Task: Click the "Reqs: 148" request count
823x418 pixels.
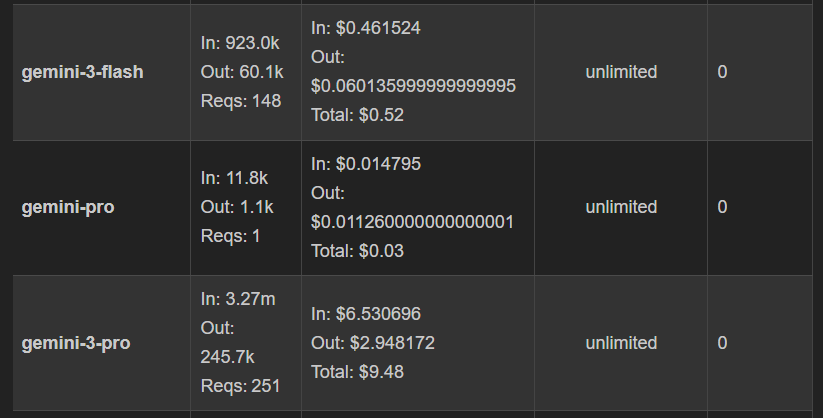Action: [241, 100]
